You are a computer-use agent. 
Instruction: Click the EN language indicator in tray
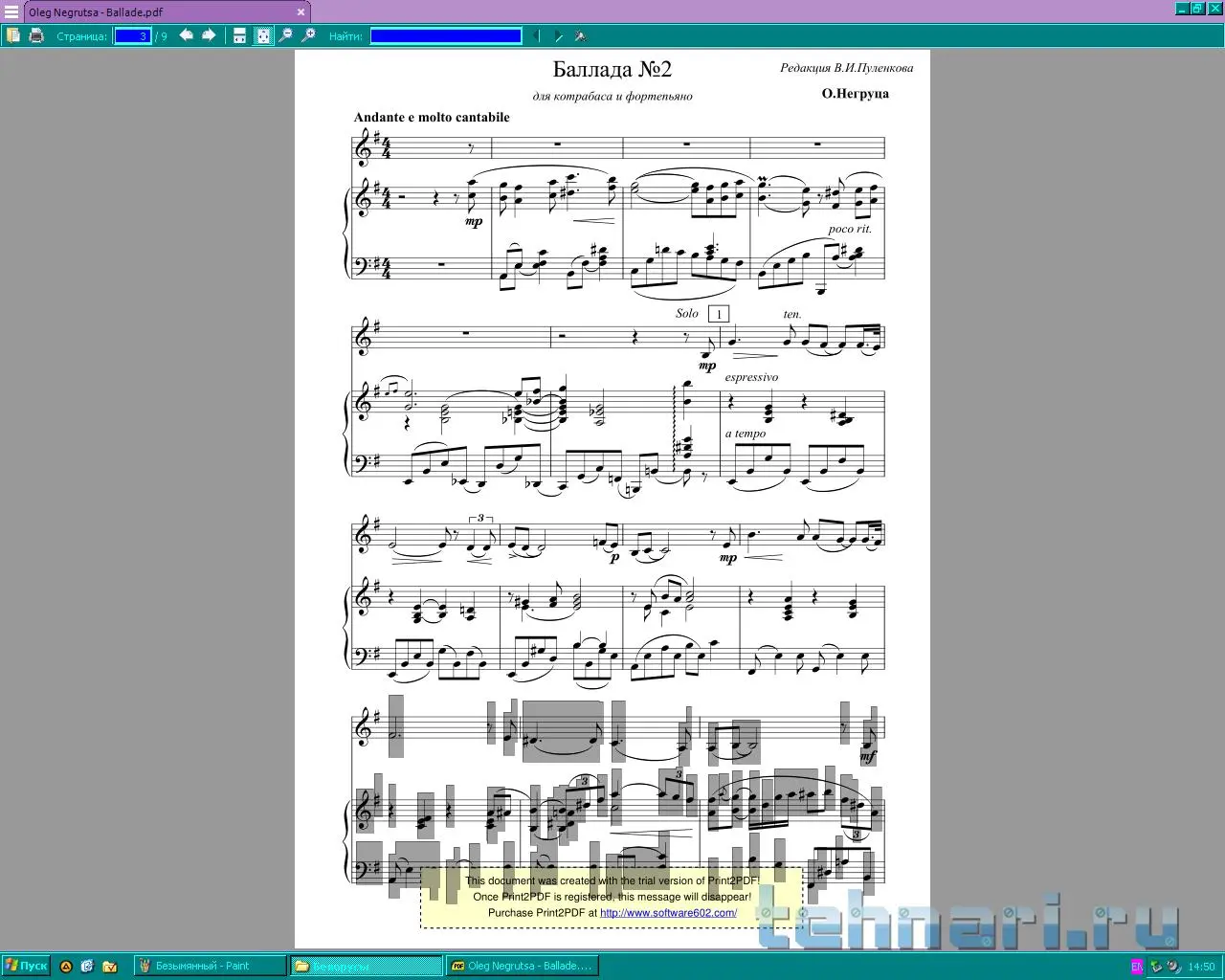point(1137,967)
